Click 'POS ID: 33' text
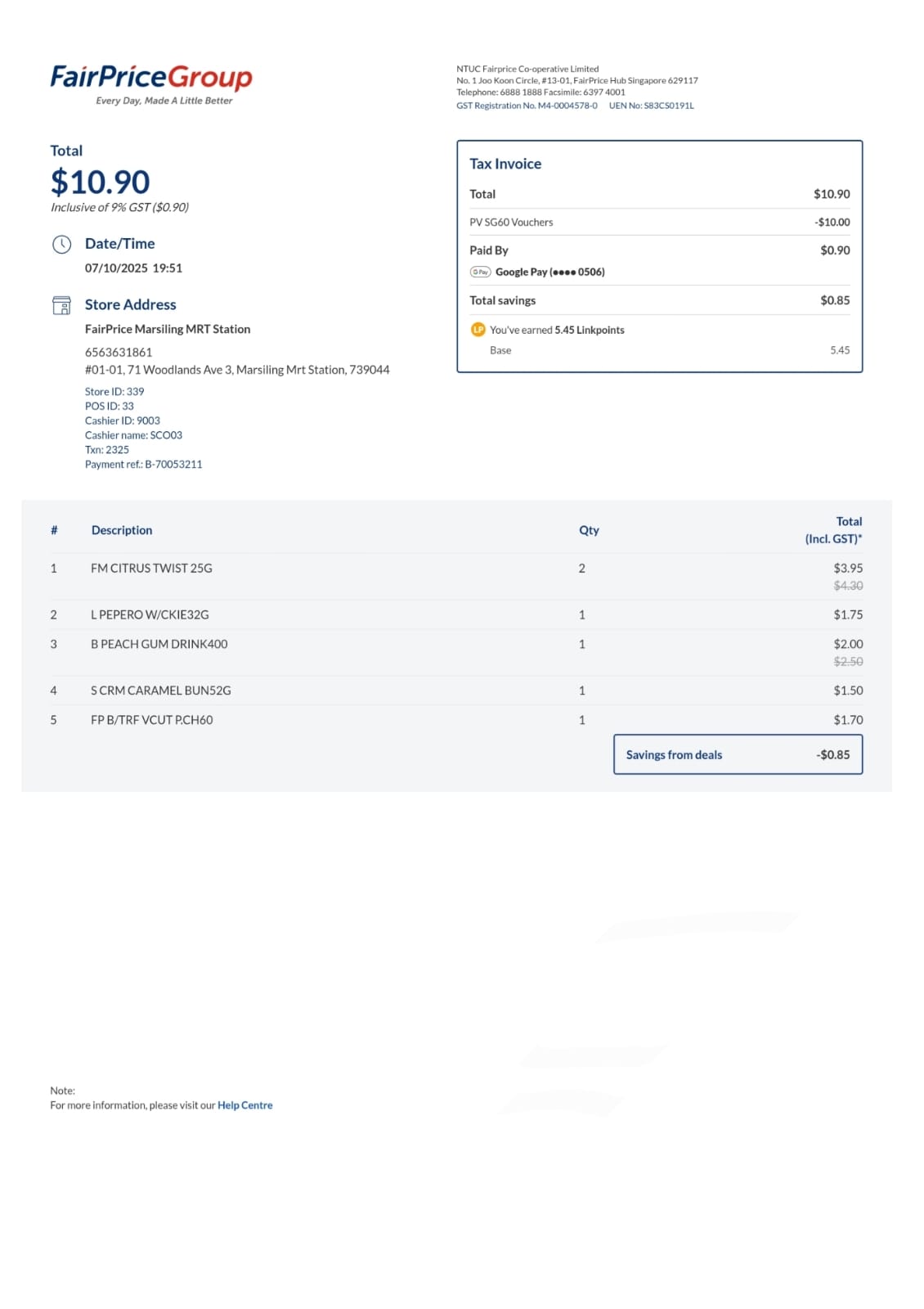924x1309 pixels. tap(110, 406)
